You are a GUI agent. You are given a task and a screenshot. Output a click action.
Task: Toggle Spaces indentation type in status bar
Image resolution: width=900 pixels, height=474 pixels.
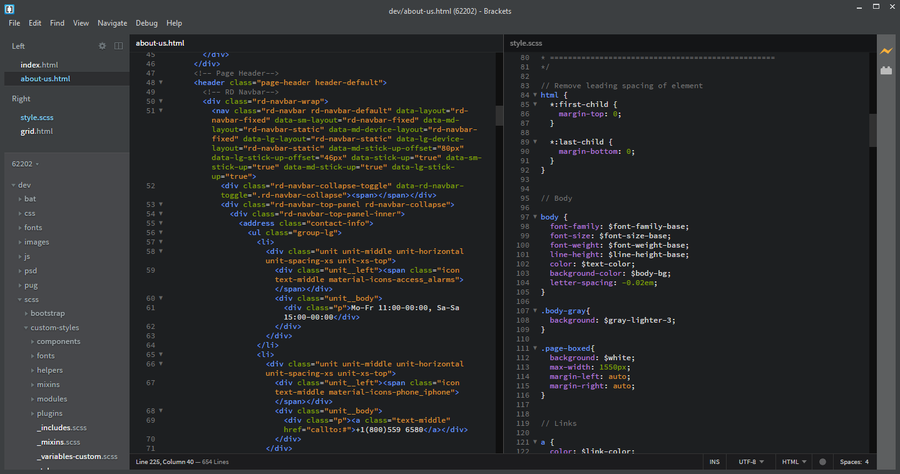[853, 462]
